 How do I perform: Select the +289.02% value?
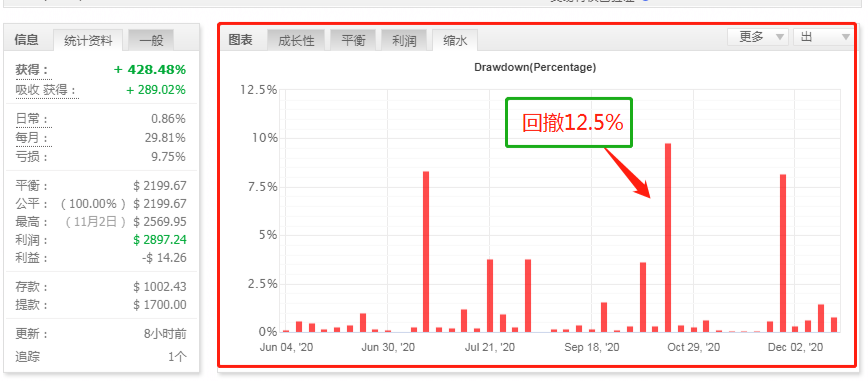[x=156, y=90]
